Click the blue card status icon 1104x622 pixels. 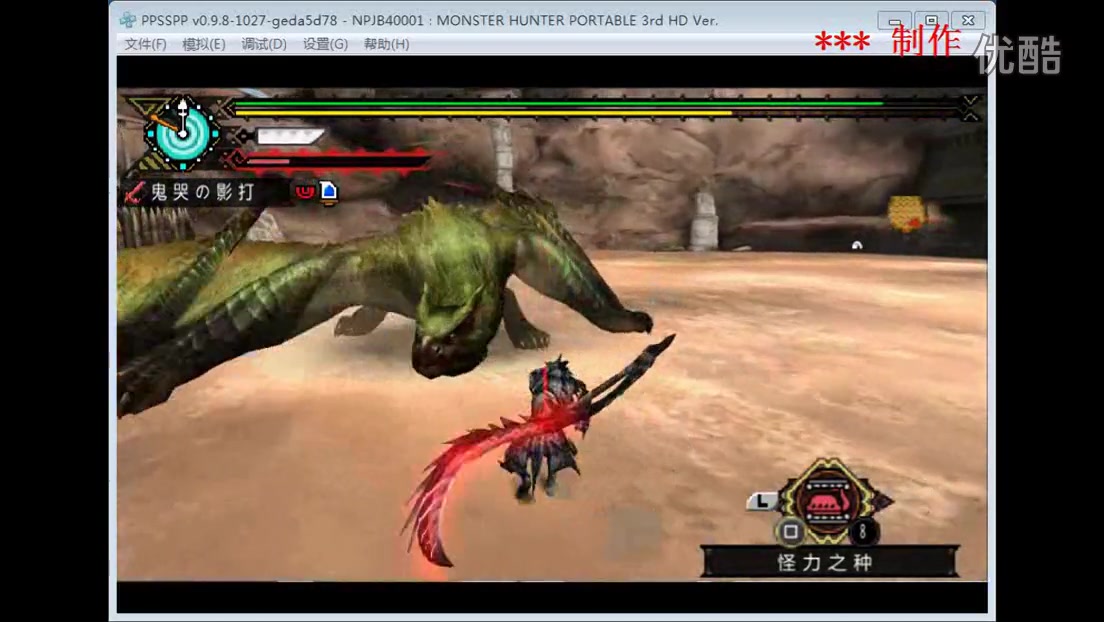click(329, 191)
